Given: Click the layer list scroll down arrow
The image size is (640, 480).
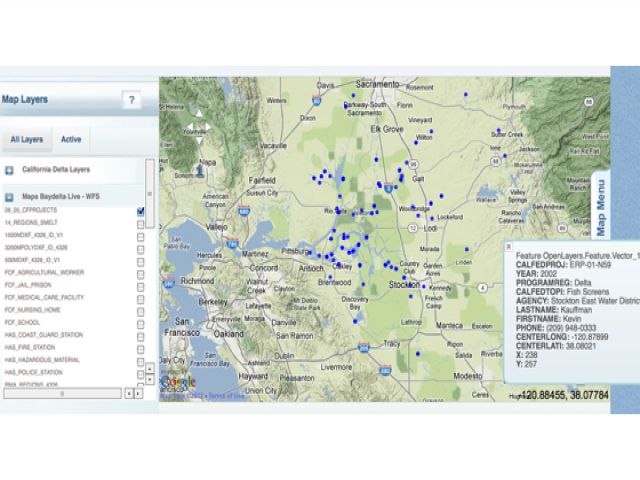Looking at the screenshot, I should (150, 379).
